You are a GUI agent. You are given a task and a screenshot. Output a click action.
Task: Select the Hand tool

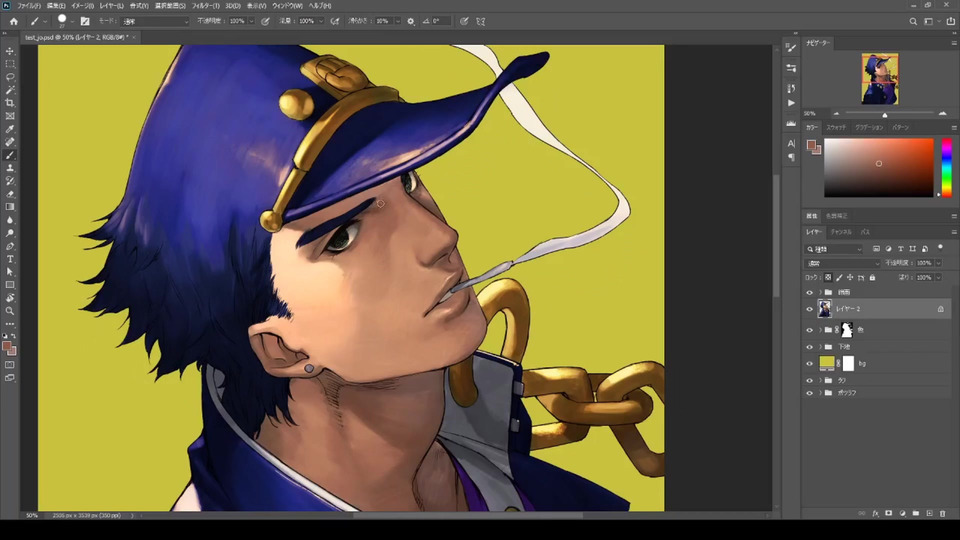point(10,298)
